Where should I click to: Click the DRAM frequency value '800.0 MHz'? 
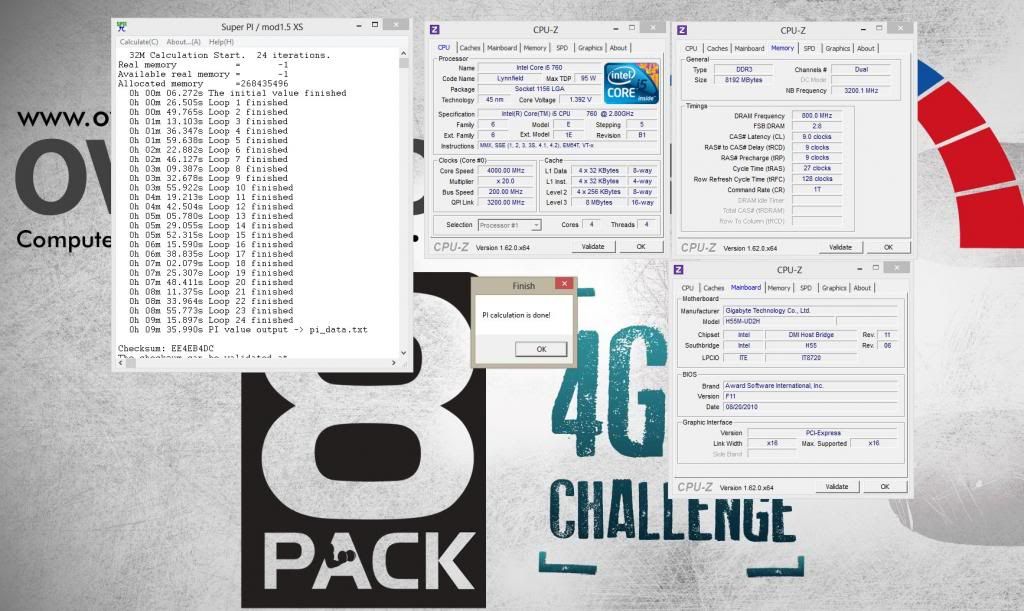(817, 116)
